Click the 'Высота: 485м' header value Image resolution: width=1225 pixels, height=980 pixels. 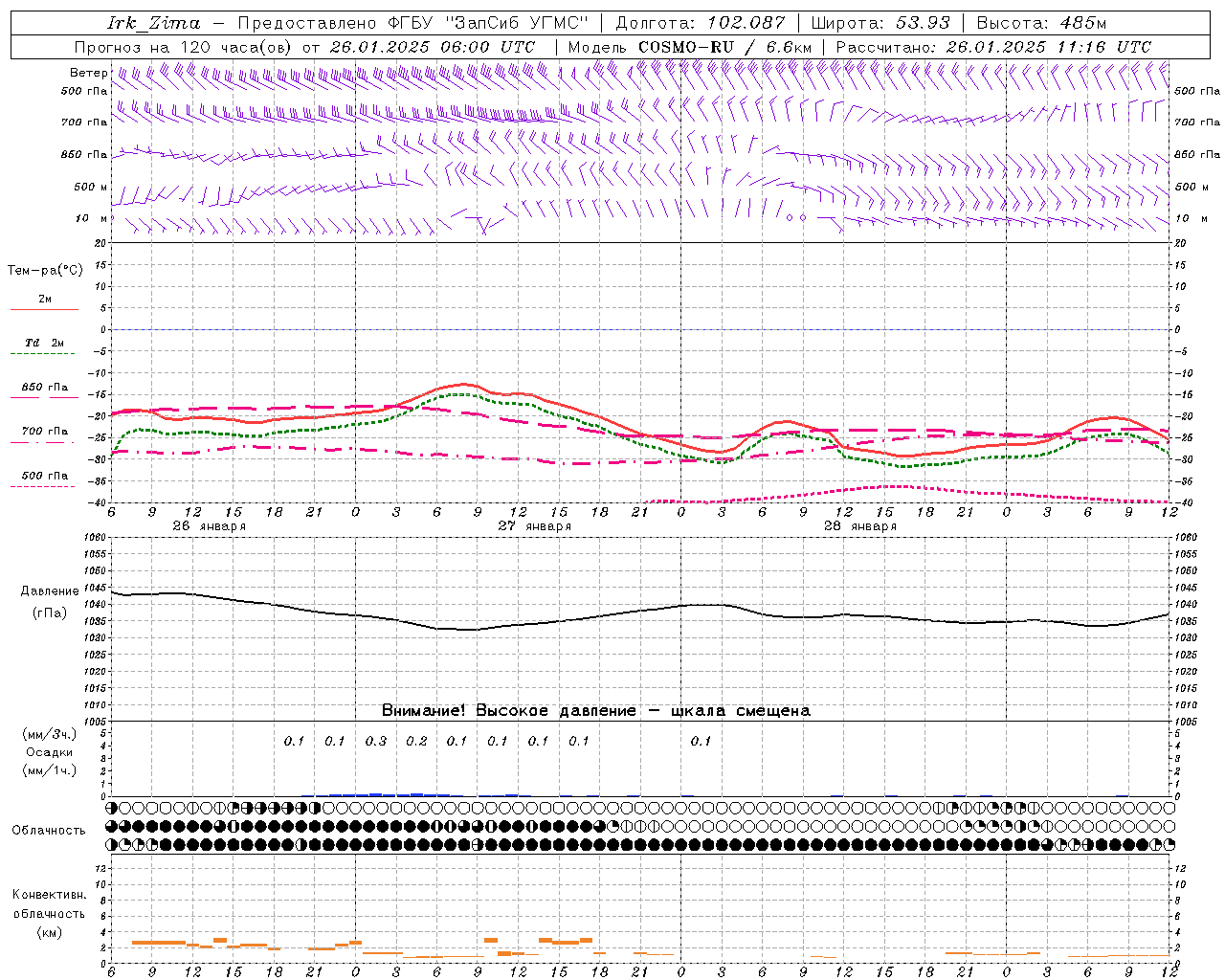click(1041, 23)
